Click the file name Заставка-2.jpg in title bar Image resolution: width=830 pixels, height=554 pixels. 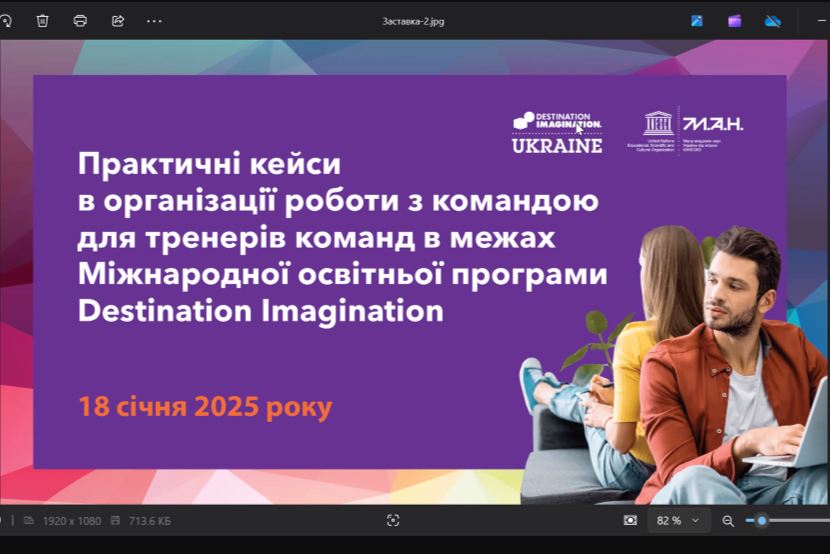413,22
